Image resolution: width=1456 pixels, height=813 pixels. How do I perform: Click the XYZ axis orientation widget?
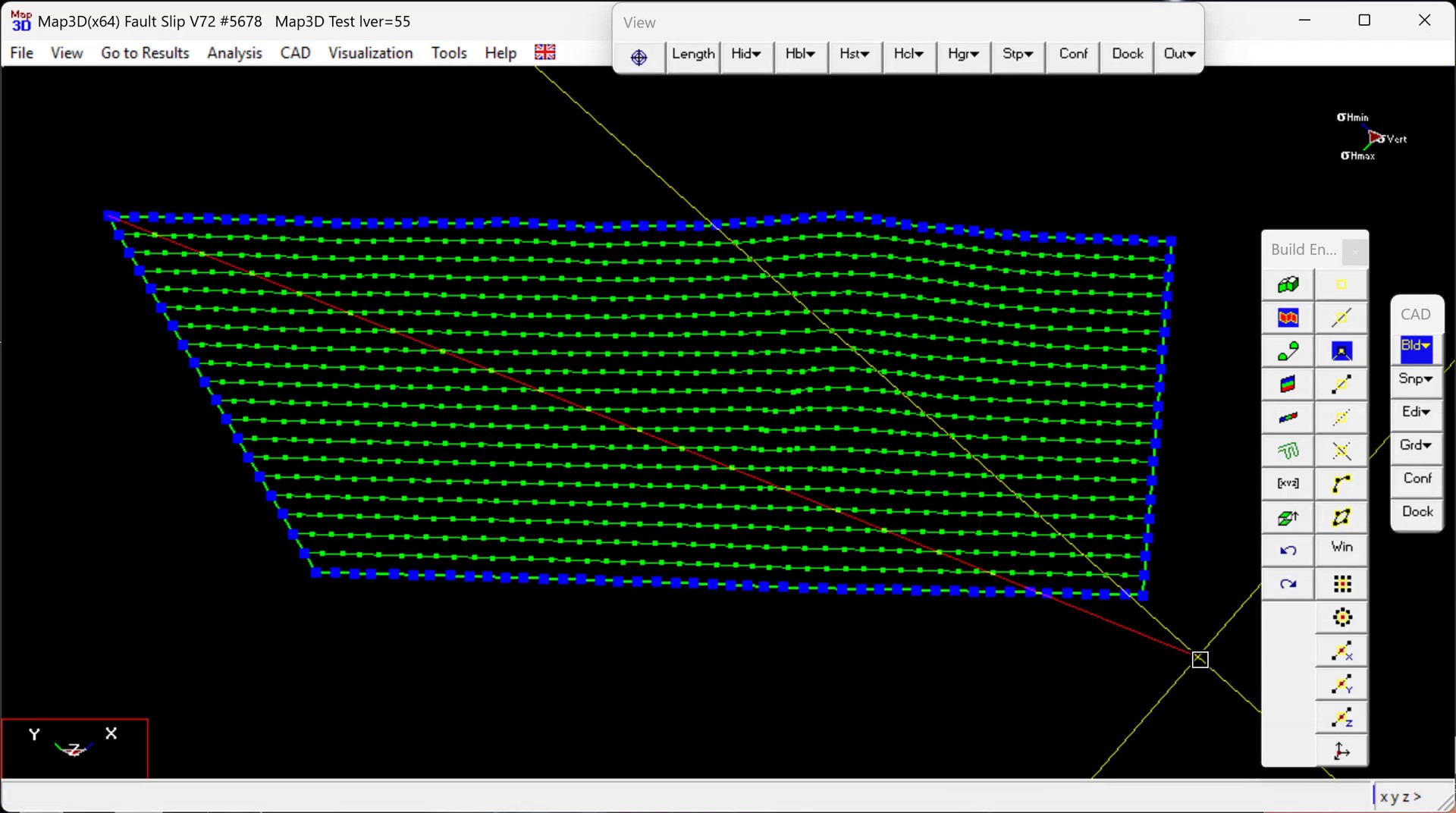tap(74, 748)
